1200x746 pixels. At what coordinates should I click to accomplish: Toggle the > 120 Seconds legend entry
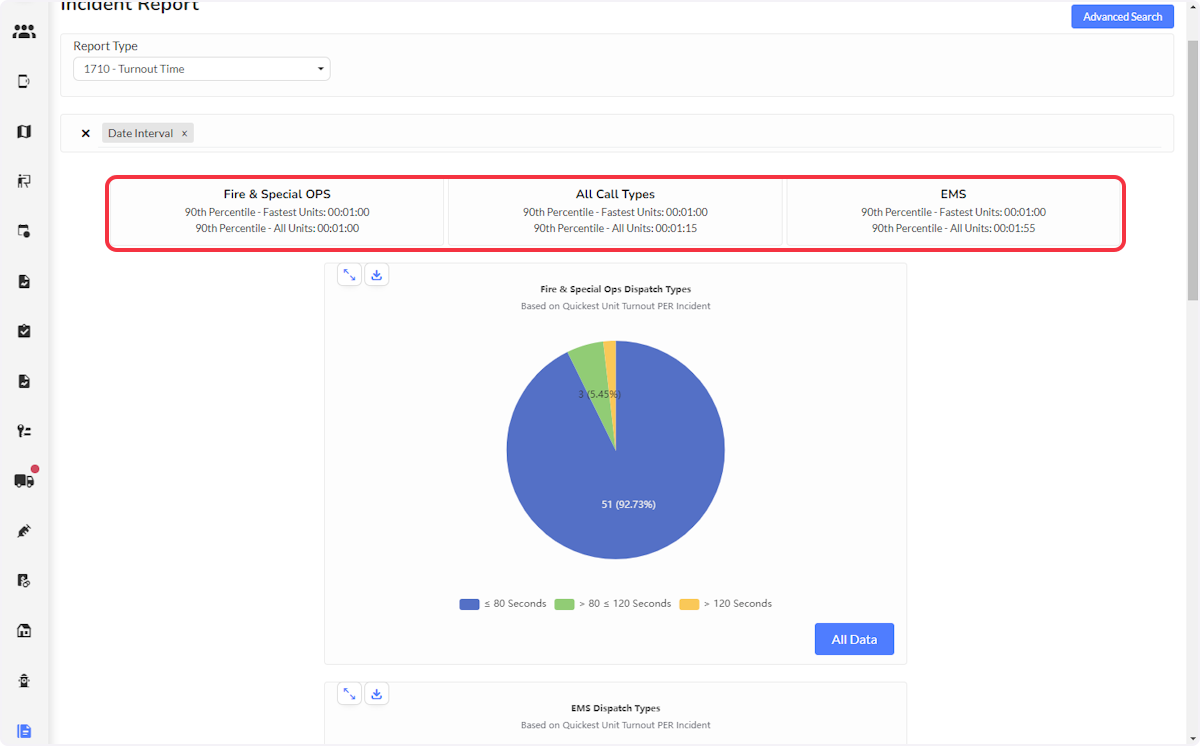(x=726, y=604)
